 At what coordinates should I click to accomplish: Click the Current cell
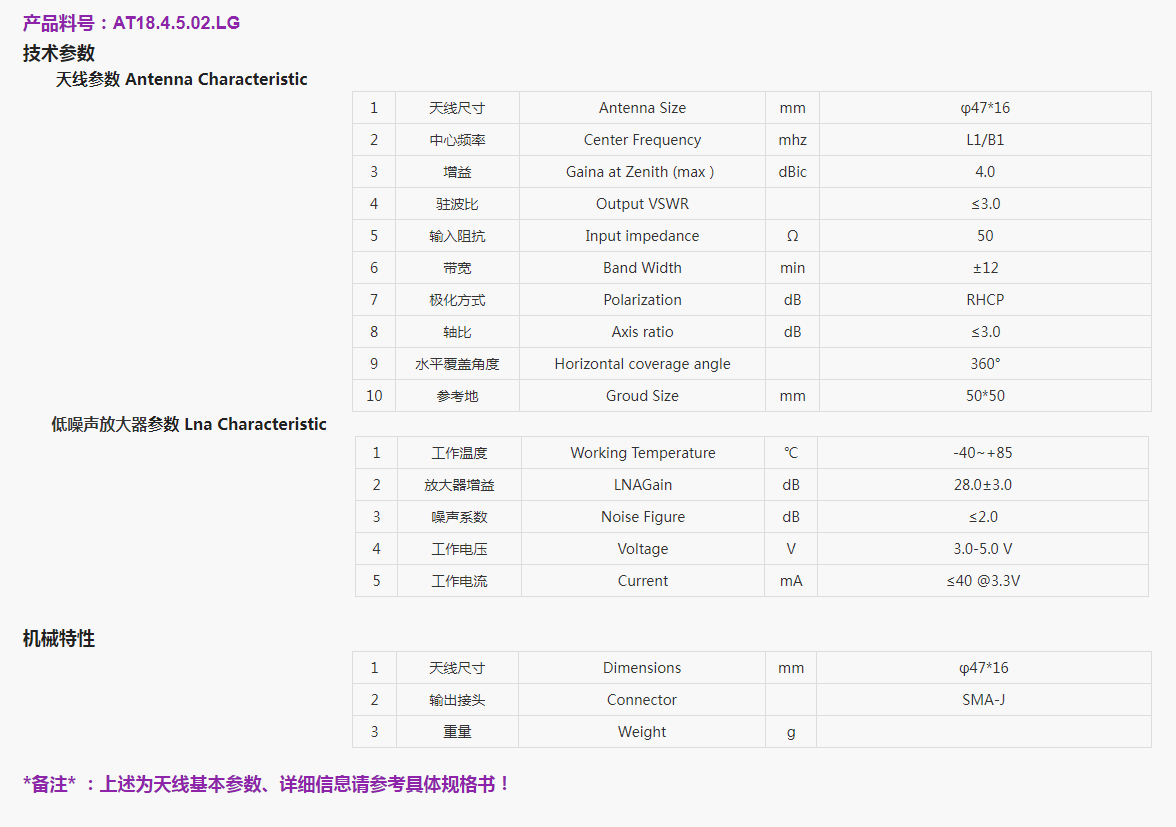coord(643,581)
